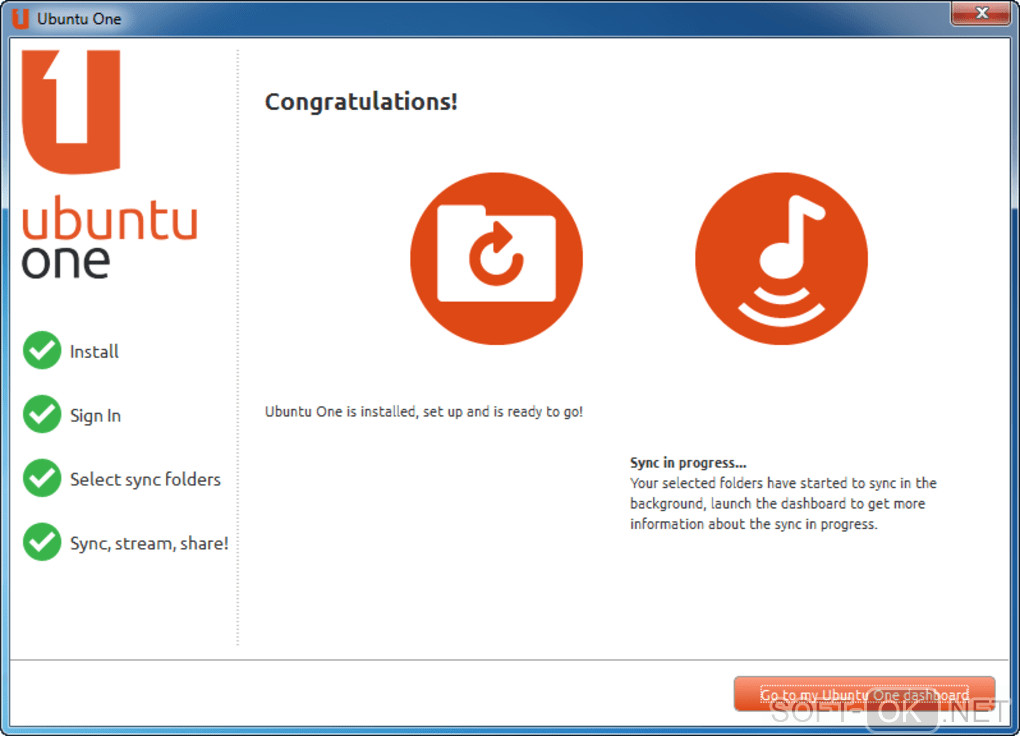Click the 'Ubuntu One is installed' message
The image size is (1020, 736).
[423, 411]
